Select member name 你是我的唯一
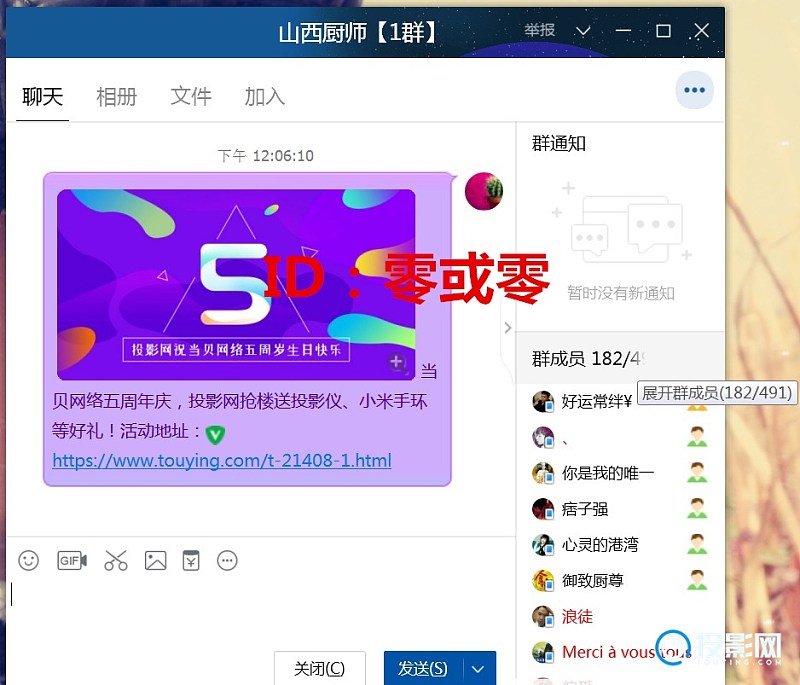Screen dimensions: 800x685 pos(607,473)
